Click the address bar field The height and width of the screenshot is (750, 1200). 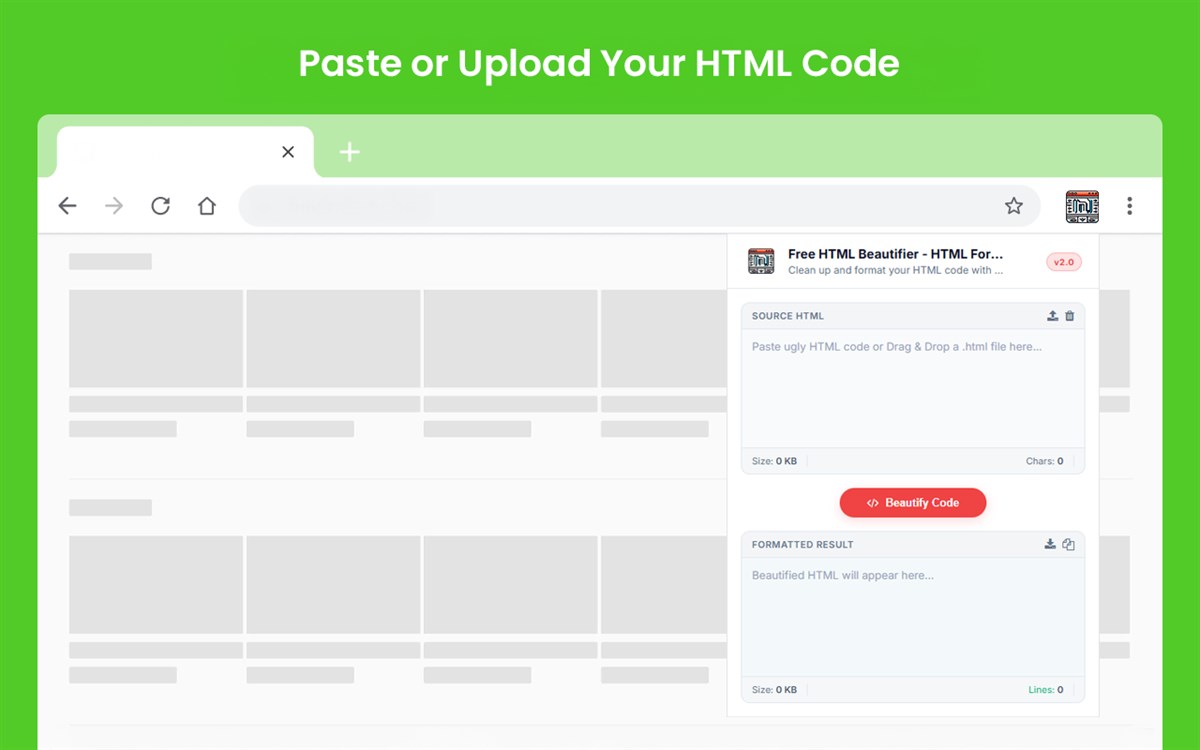(639, 206)
